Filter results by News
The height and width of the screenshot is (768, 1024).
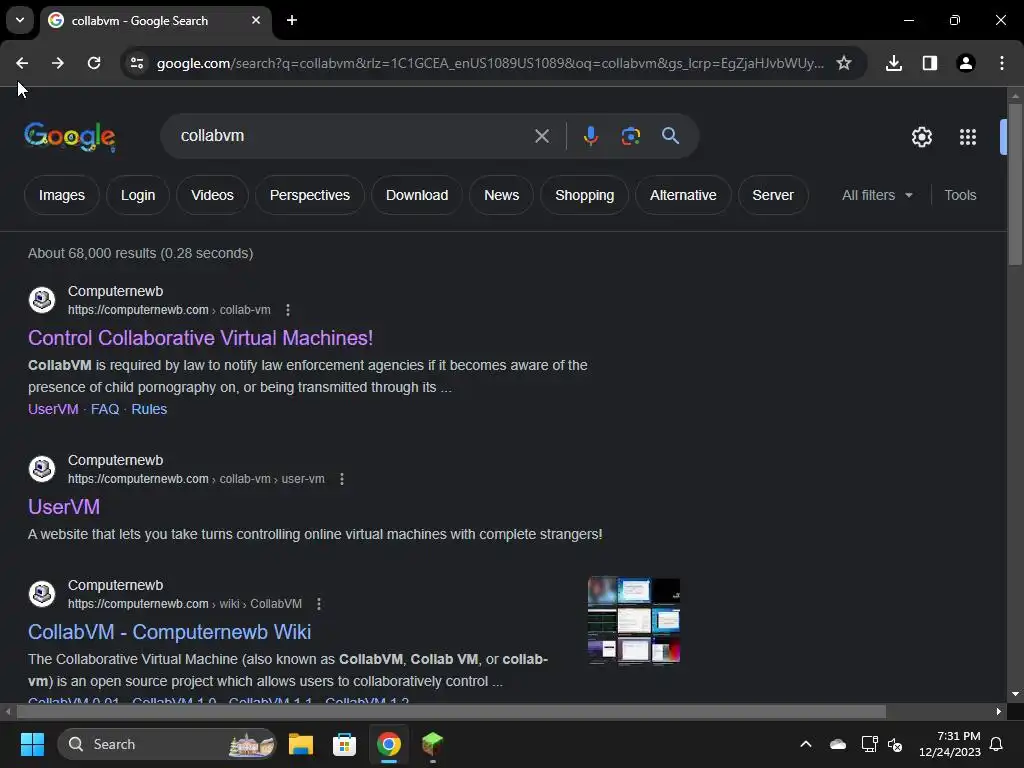click(x=502, y=195)
